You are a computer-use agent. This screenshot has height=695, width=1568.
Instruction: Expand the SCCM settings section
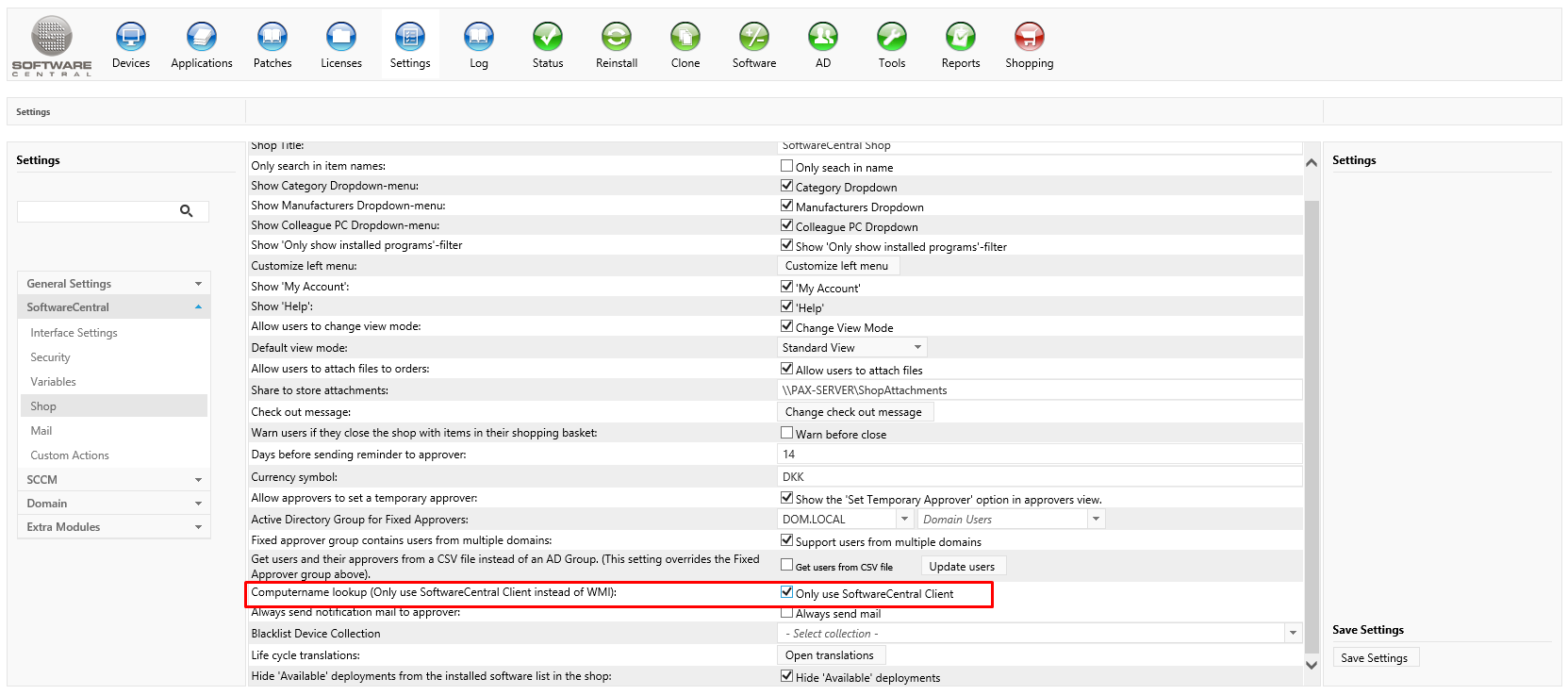click(113, 479)
